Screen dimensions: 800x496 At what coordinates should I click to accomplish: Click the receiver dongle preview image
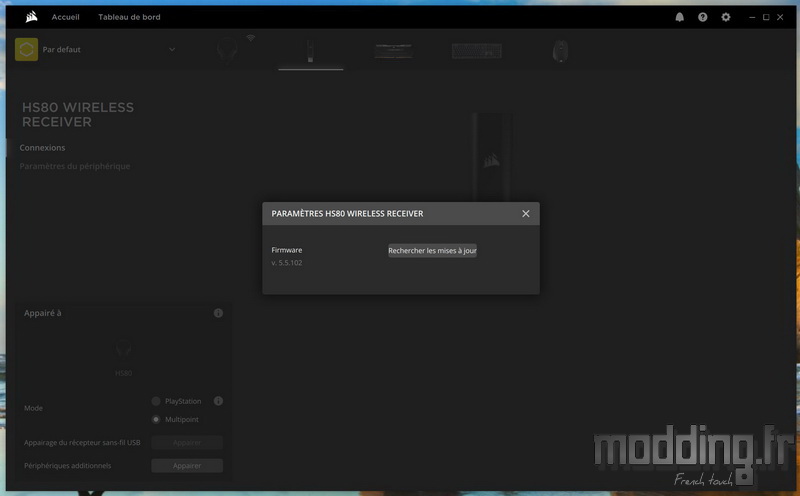point(492,157)
